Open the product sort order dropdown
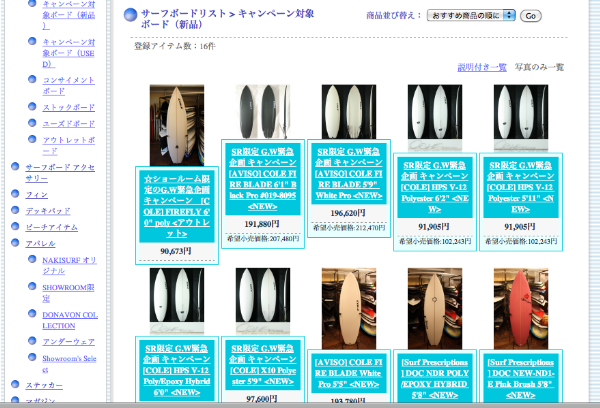Viewport: 600px width, 408px height. click(471, 16)
